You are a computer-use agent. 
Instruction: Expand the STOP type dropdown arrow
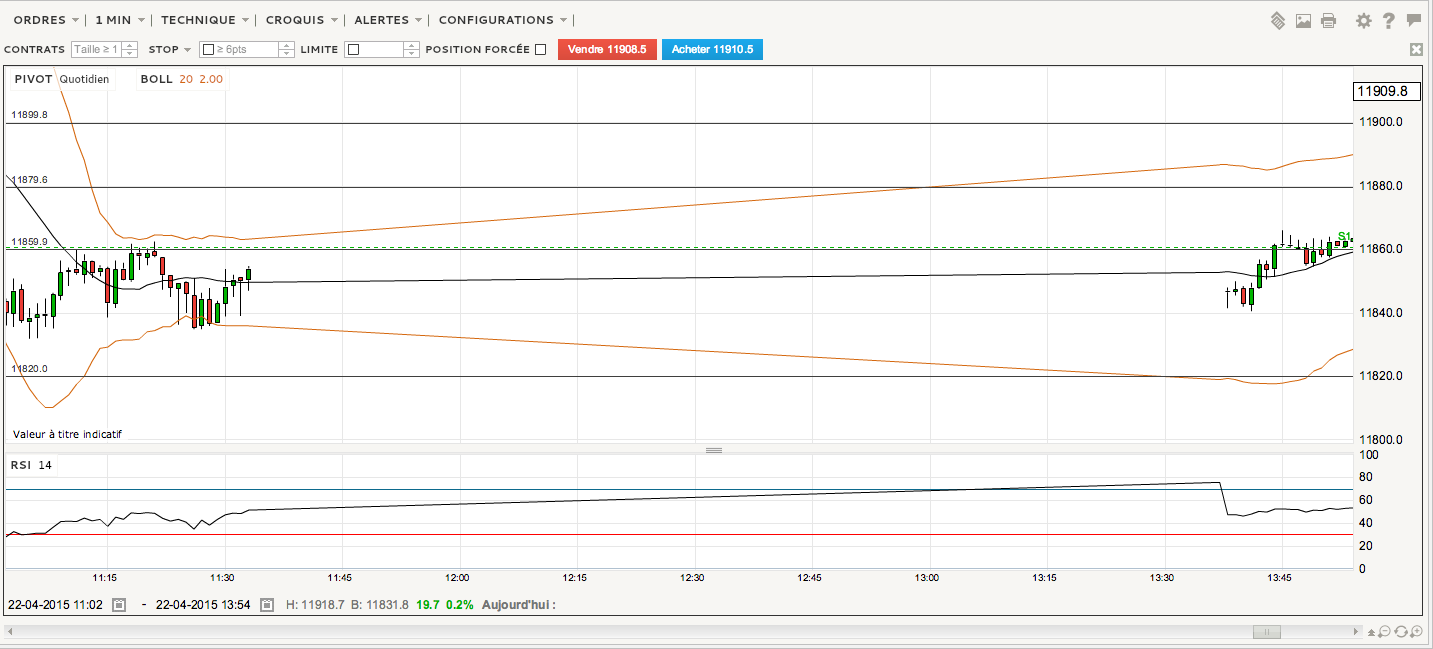tap(188, 49)
